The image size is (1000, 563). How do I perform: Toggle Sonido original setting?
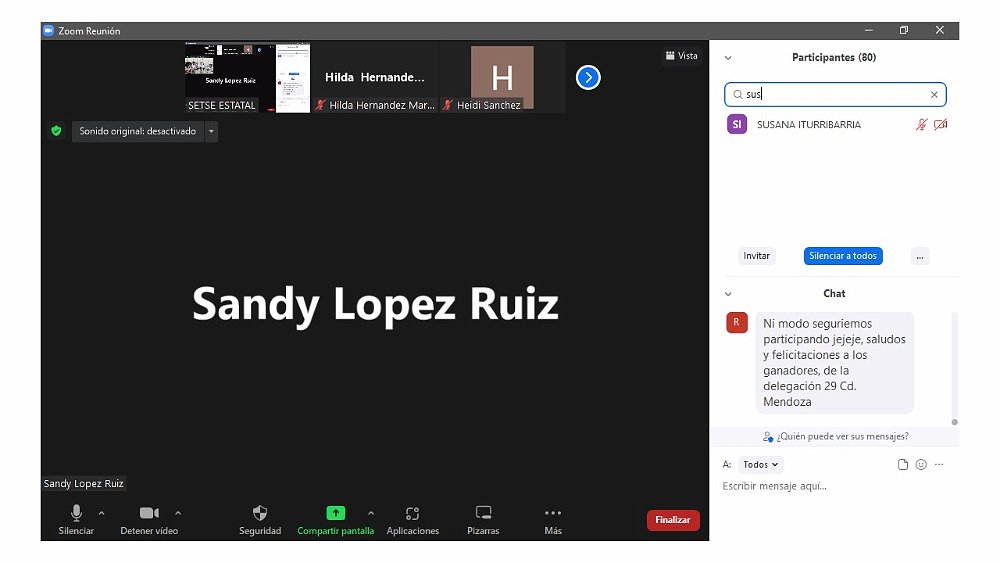(x=137, y=131)
